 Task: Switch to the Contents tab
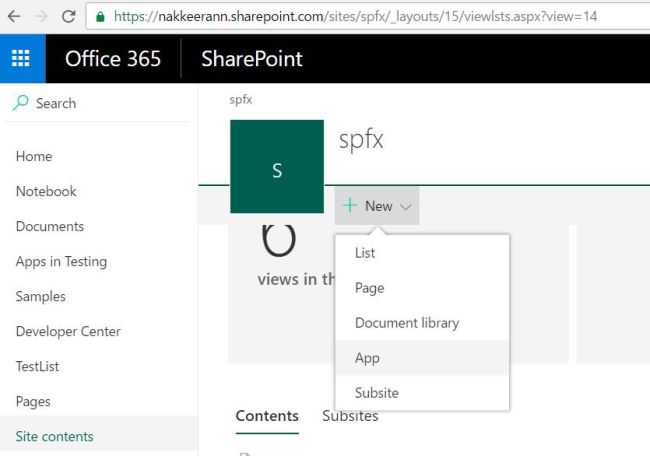(x=267, y=416)
